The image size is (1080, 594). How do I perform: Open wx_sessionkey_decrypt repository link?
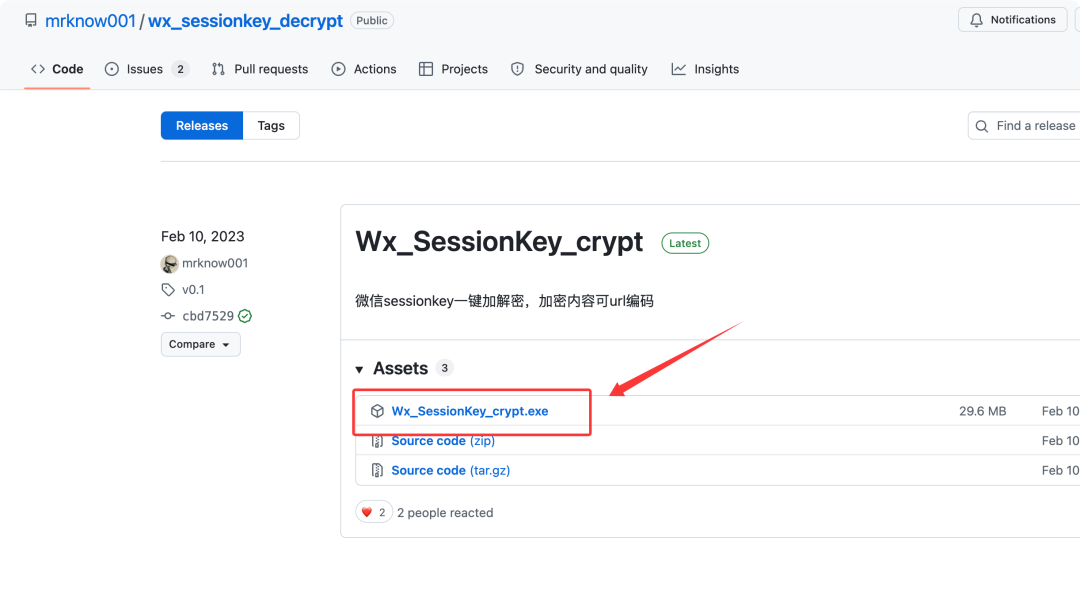pyautogui.click(x=245, y=21)
